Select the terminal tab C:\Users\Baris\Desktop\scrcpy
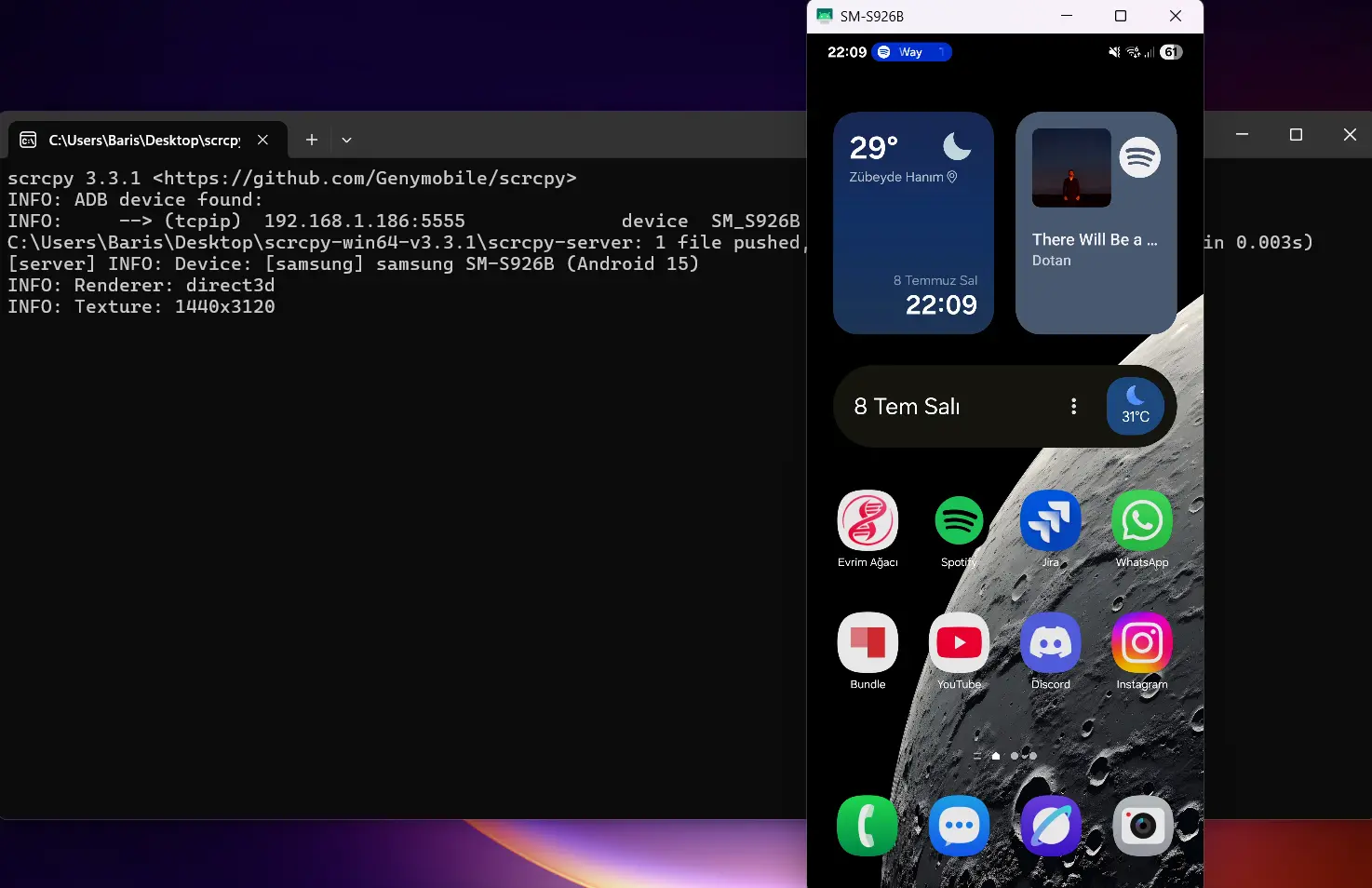Screen dimensions: 1372x888 144,140
